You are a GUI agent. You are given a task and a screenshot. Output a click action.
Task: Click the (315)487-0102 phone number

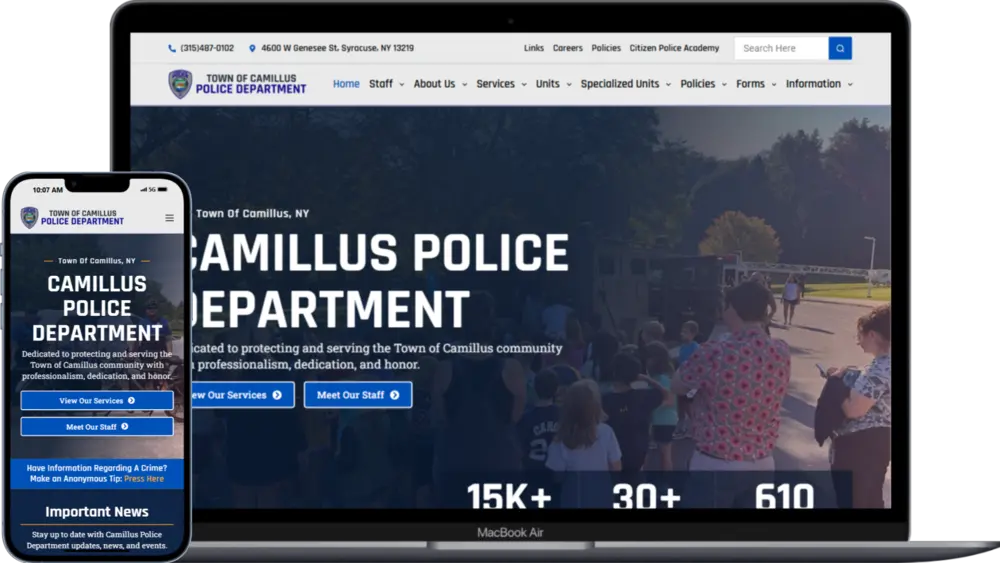(x=207, y=48)
